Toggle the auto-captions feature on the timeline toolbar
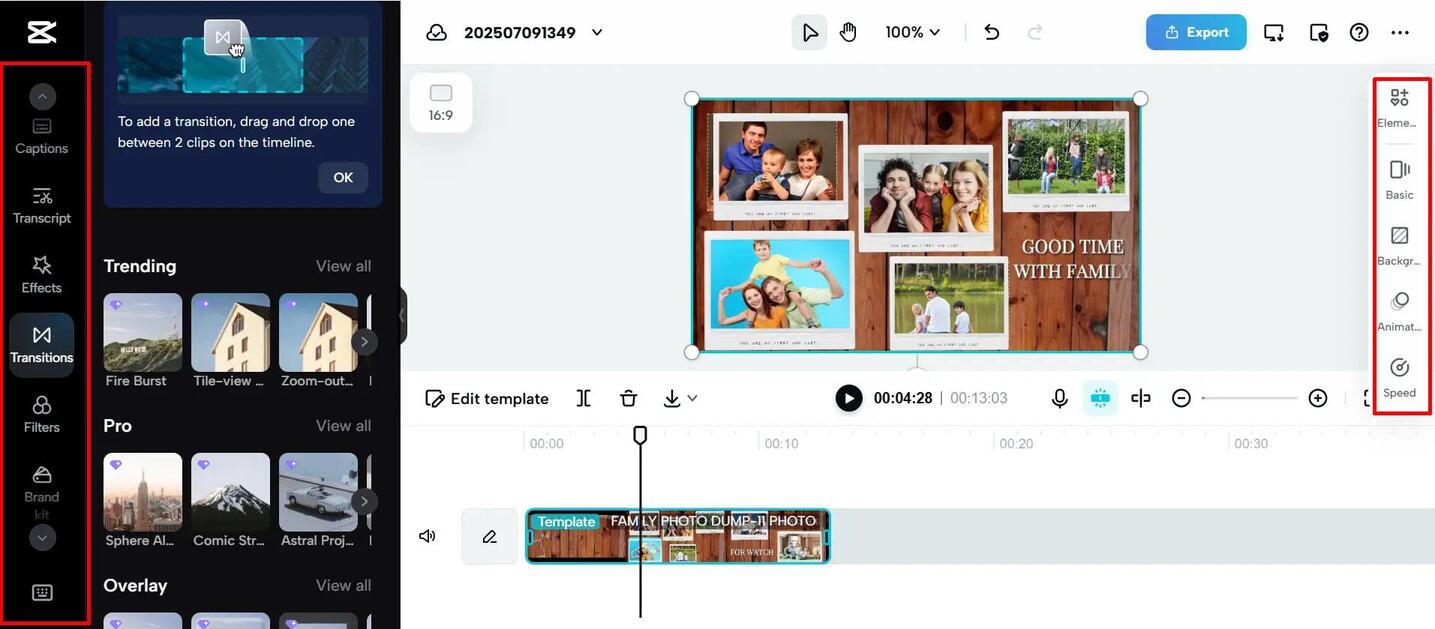 [x=1100, y=397]
